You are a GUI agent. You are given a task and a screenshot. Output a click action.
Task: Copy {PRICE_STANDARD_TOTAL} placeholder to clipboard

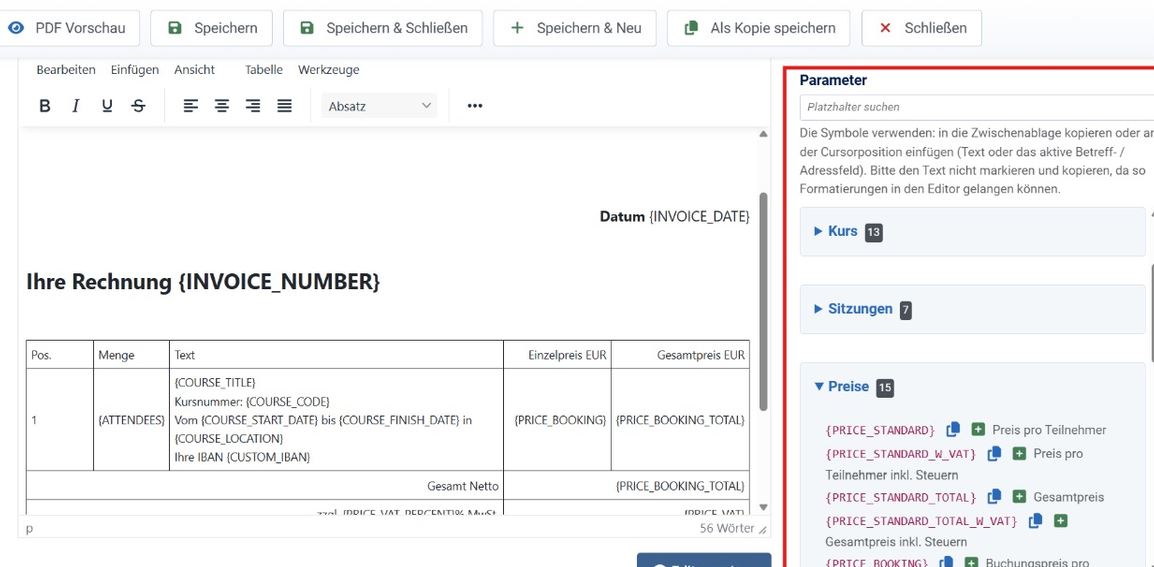[994, 496]
